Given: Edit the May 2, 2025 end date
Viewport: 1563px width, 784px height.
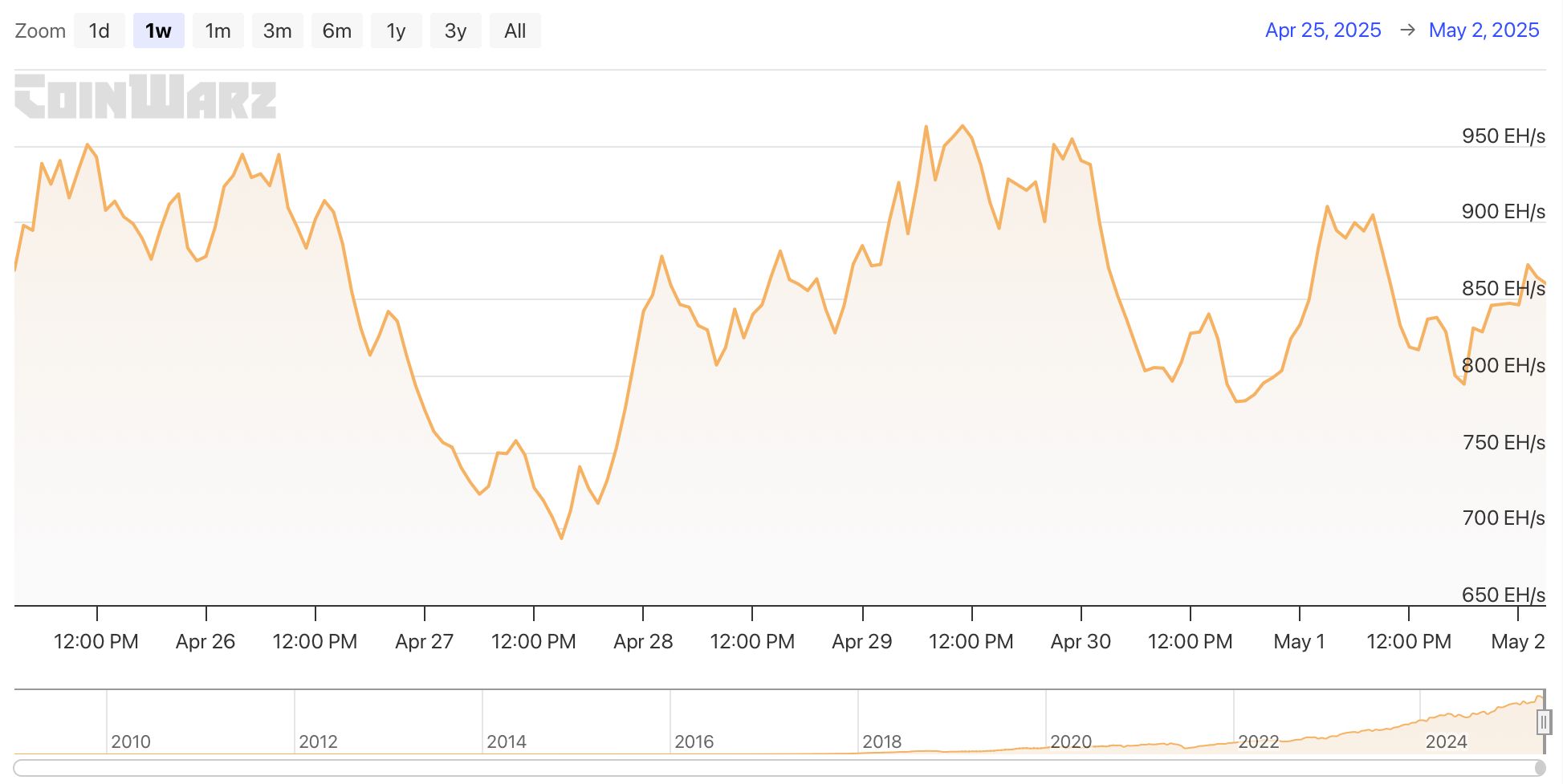Looking at the screenshot, I should (1484, 30).
